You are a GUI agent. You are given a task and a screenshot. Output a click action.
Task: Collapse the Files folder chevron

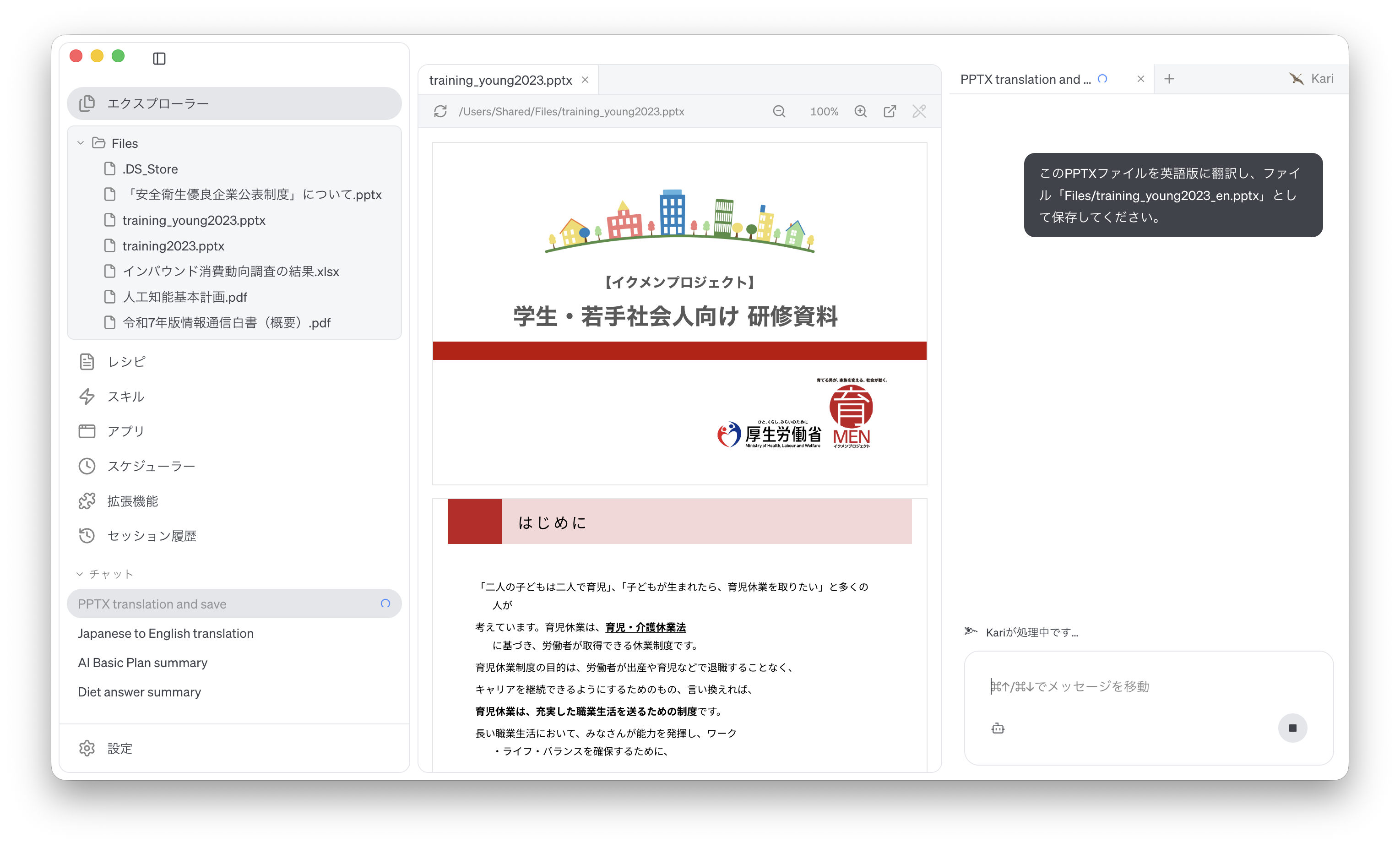coord(81,143)
